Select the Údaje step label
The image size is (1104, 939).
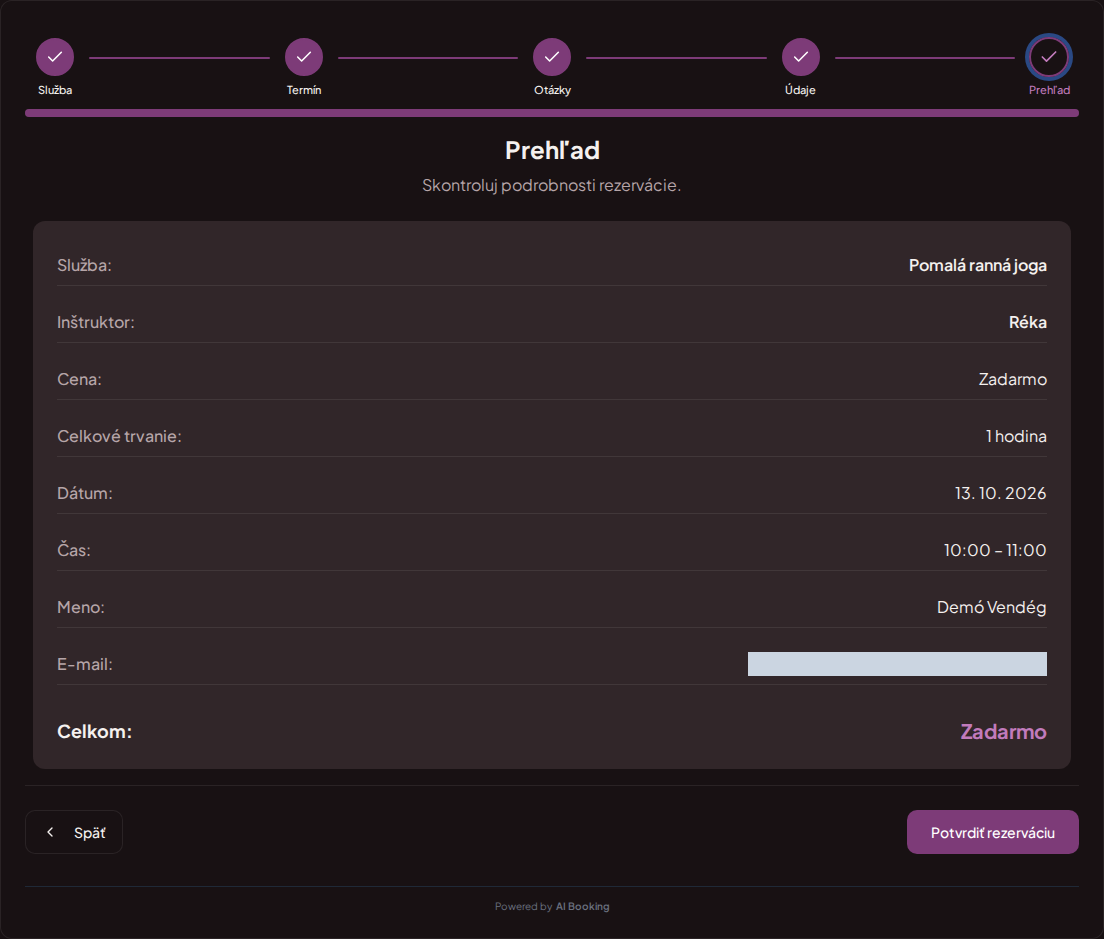pos(801,90)
